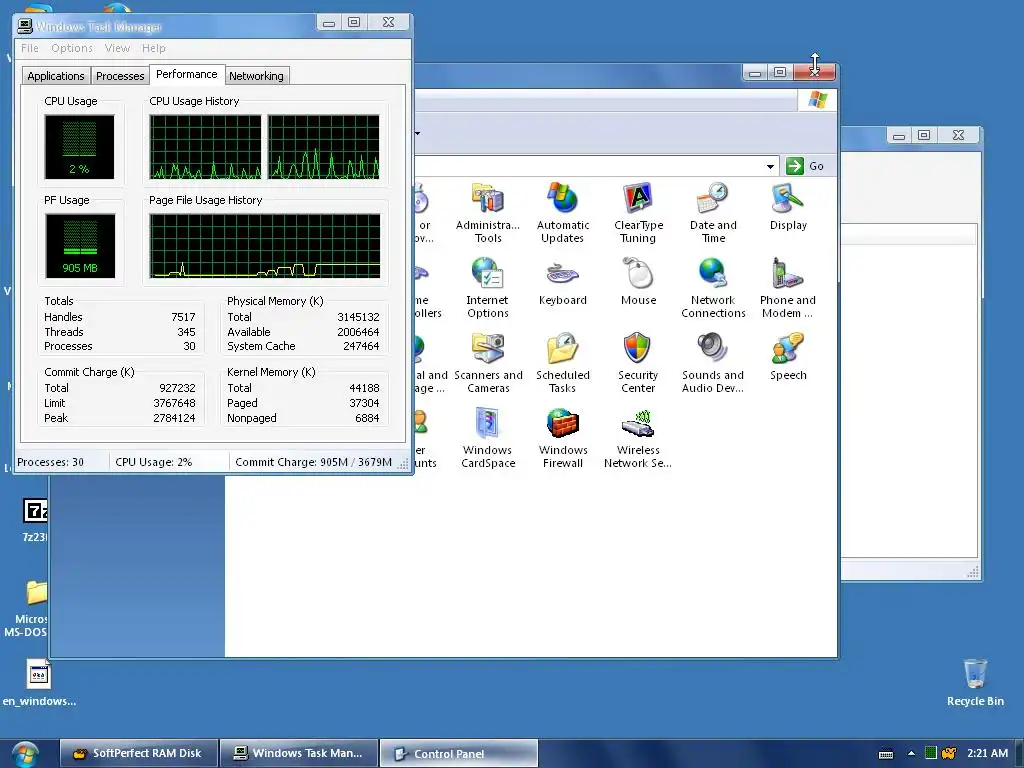Open the Task Manager Options menu
Screen dimensions: 1024x768
72,48
